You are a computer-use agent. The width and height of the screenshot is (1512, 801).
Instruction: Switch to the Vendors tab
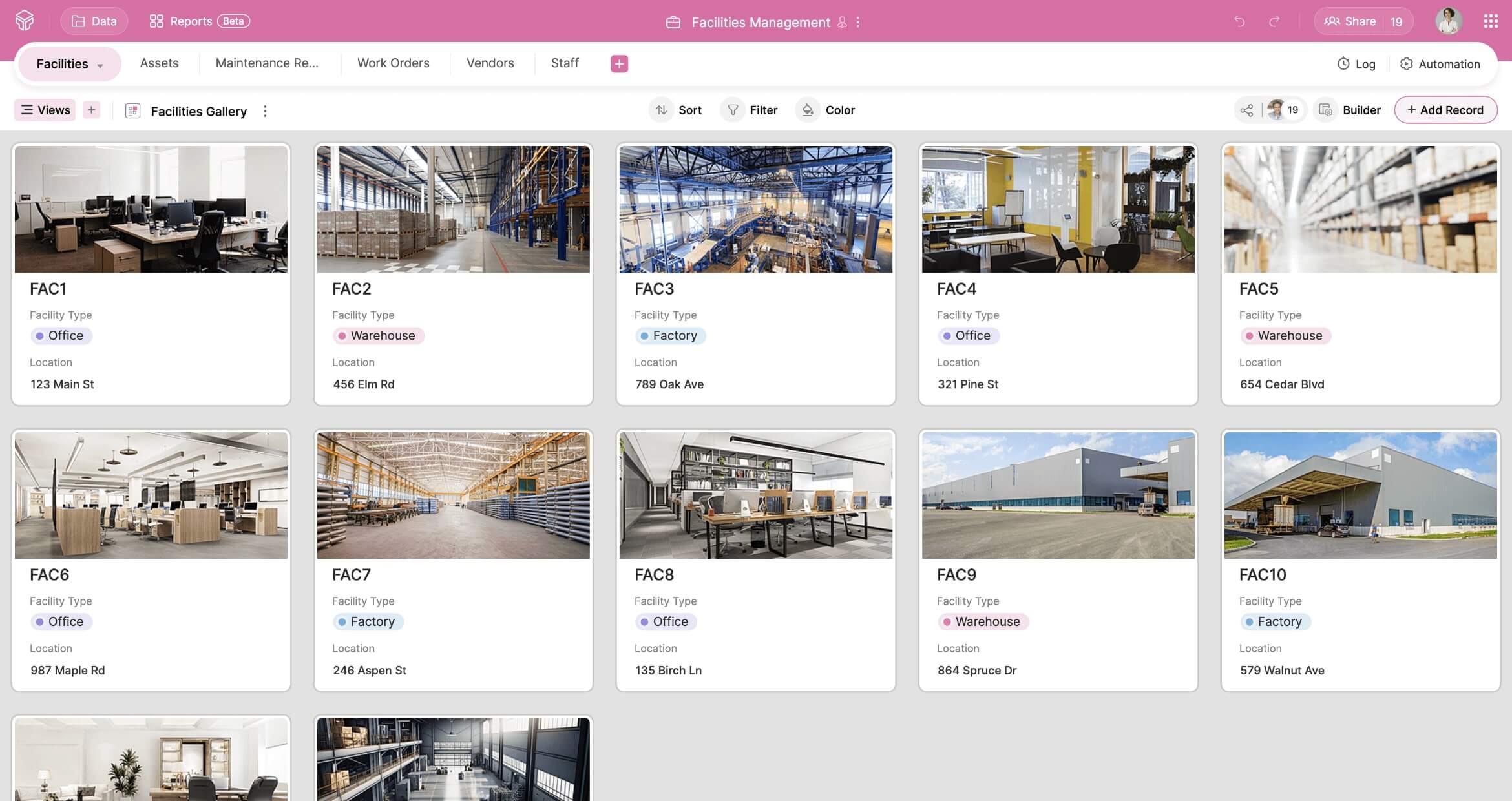tap(490, 63)
